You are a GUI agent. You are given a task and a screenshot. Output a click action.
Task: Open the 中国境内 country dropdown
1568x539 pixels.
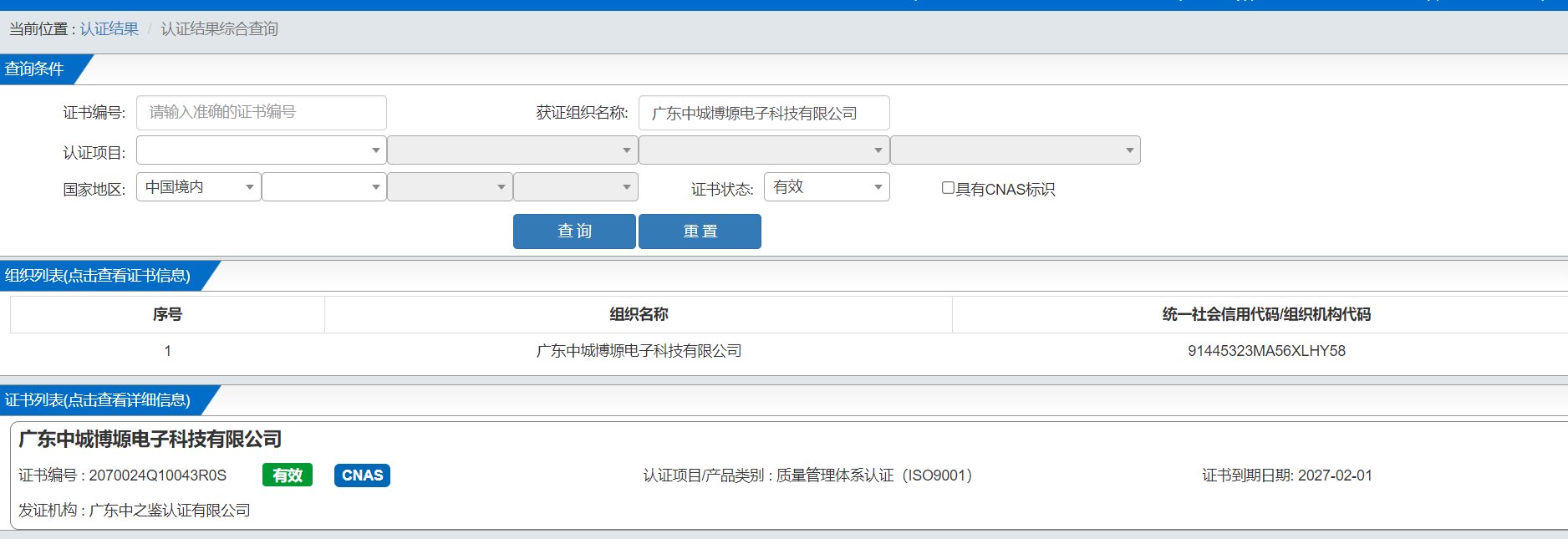(199, 187)
